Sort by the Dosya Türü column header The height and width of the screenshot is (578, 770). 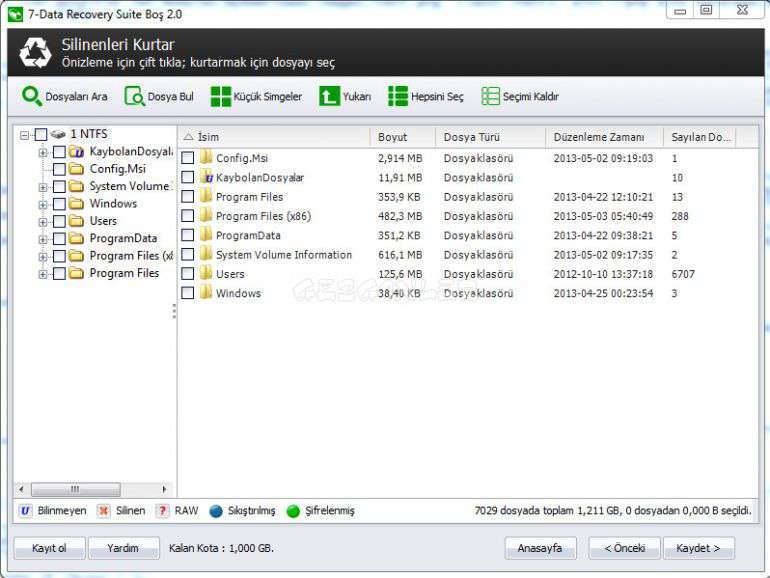pos(490,137)
